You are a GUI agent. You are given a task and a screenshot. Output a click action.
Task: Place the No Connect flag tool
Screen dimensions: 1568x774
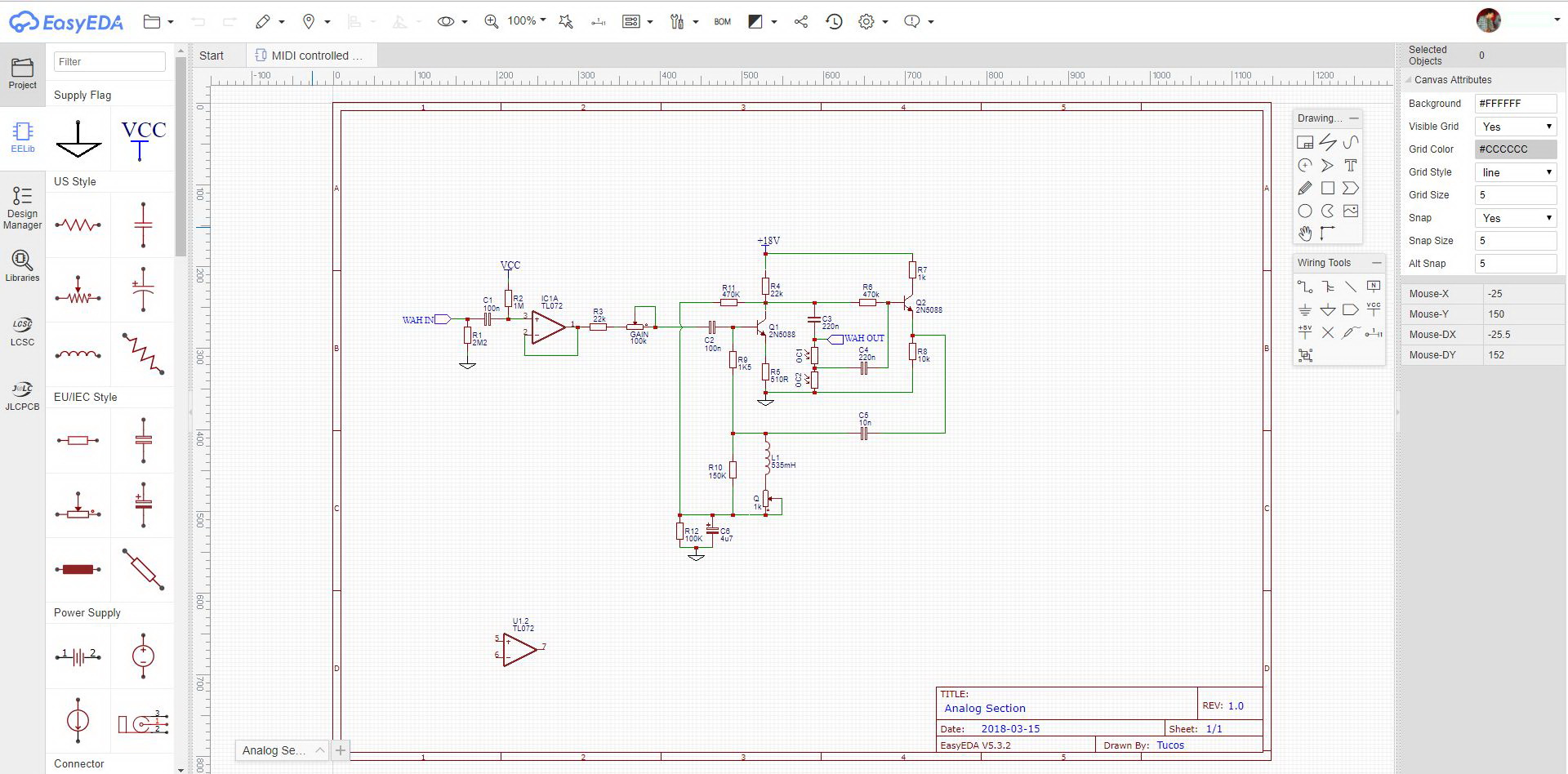pyautogui.click(x=1328, y=332)
